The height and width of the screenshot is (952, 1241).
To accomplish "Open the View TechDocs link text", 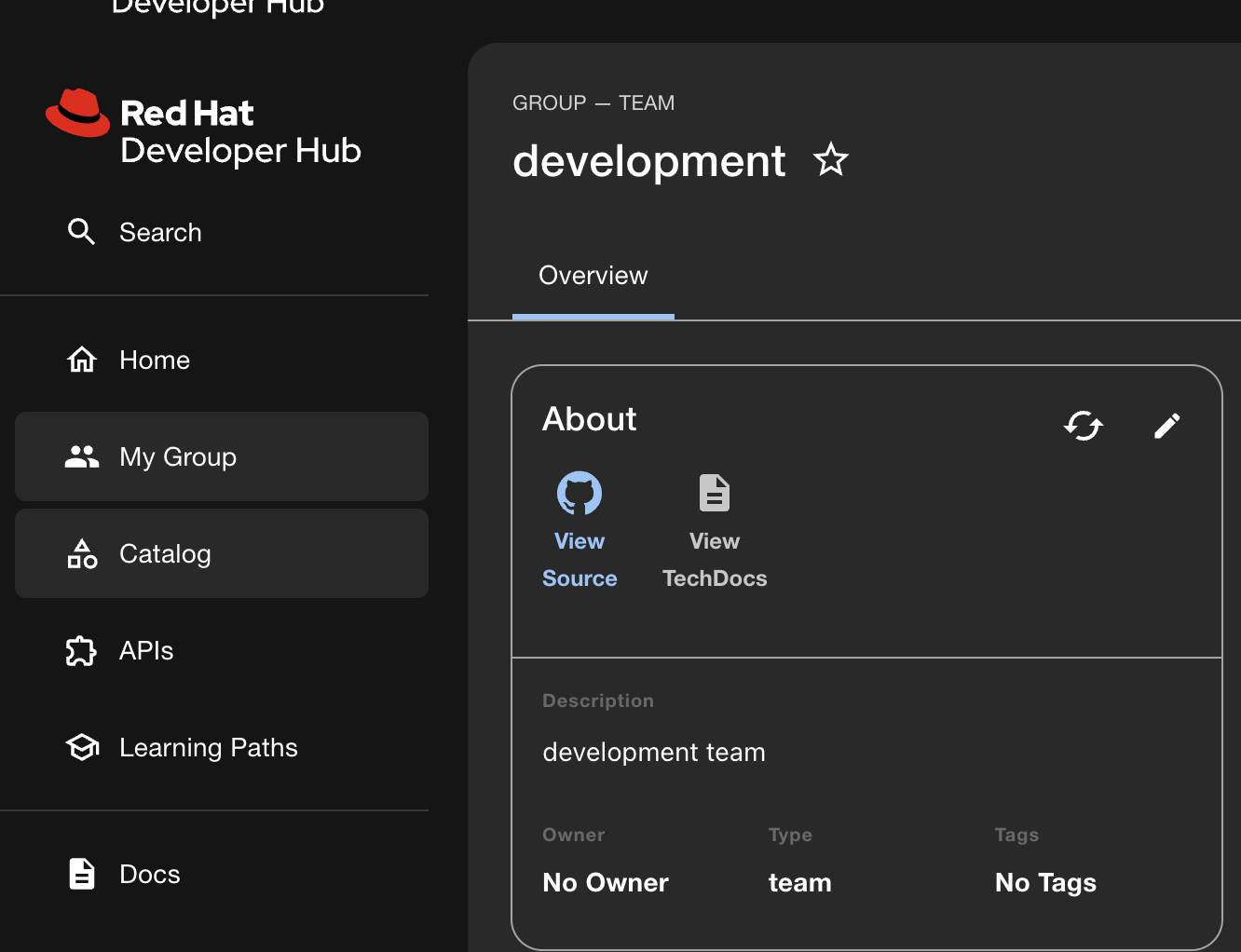I will pyautogui.click(x=715, y=560).
